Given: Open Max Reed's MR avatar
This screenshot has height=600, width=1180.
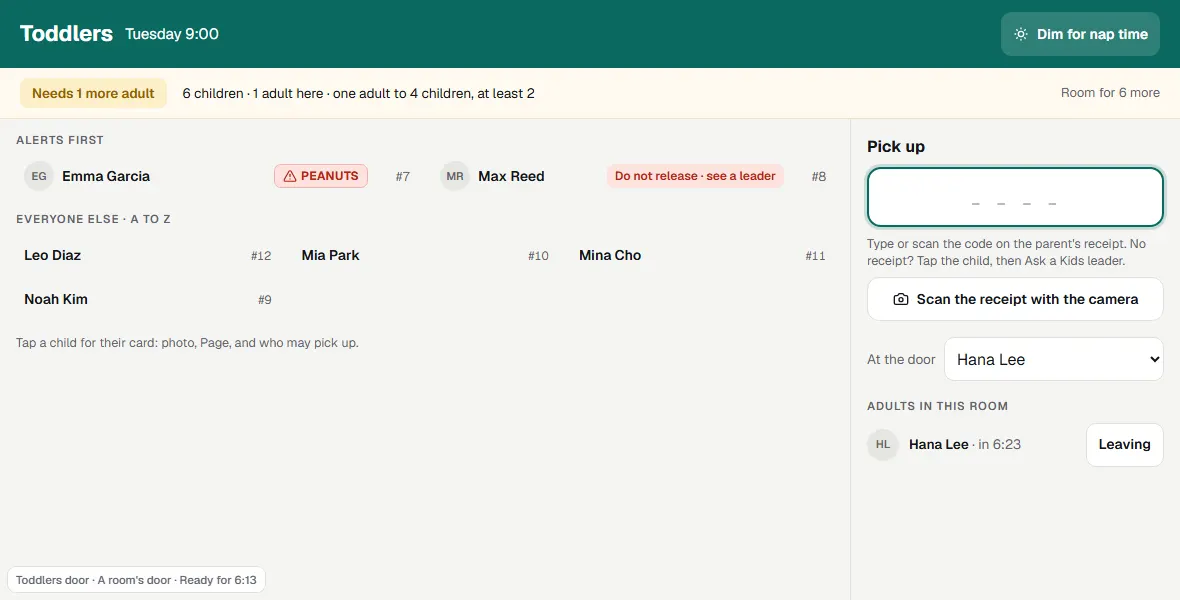Looking at the screenshot, I should pos(455,176).
